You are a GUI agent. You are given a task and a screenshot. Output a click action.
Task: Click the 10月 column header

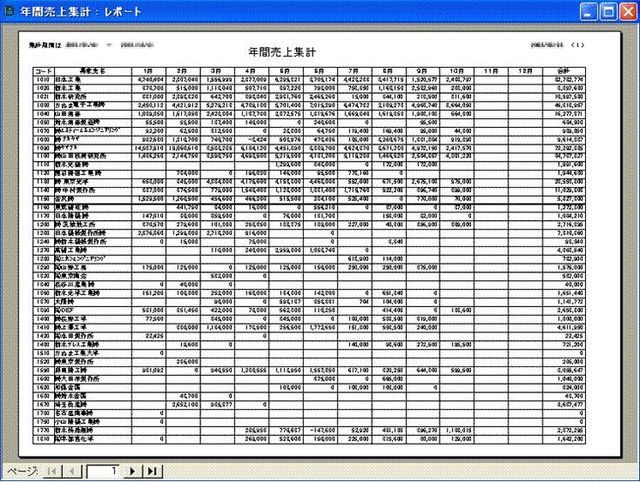point(457,71)
